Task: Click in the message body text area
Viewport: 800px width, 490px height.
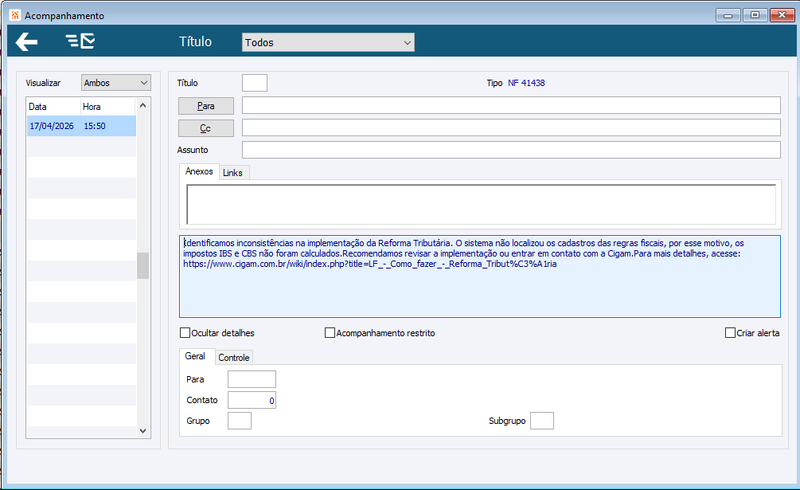Action: (480, 277)
